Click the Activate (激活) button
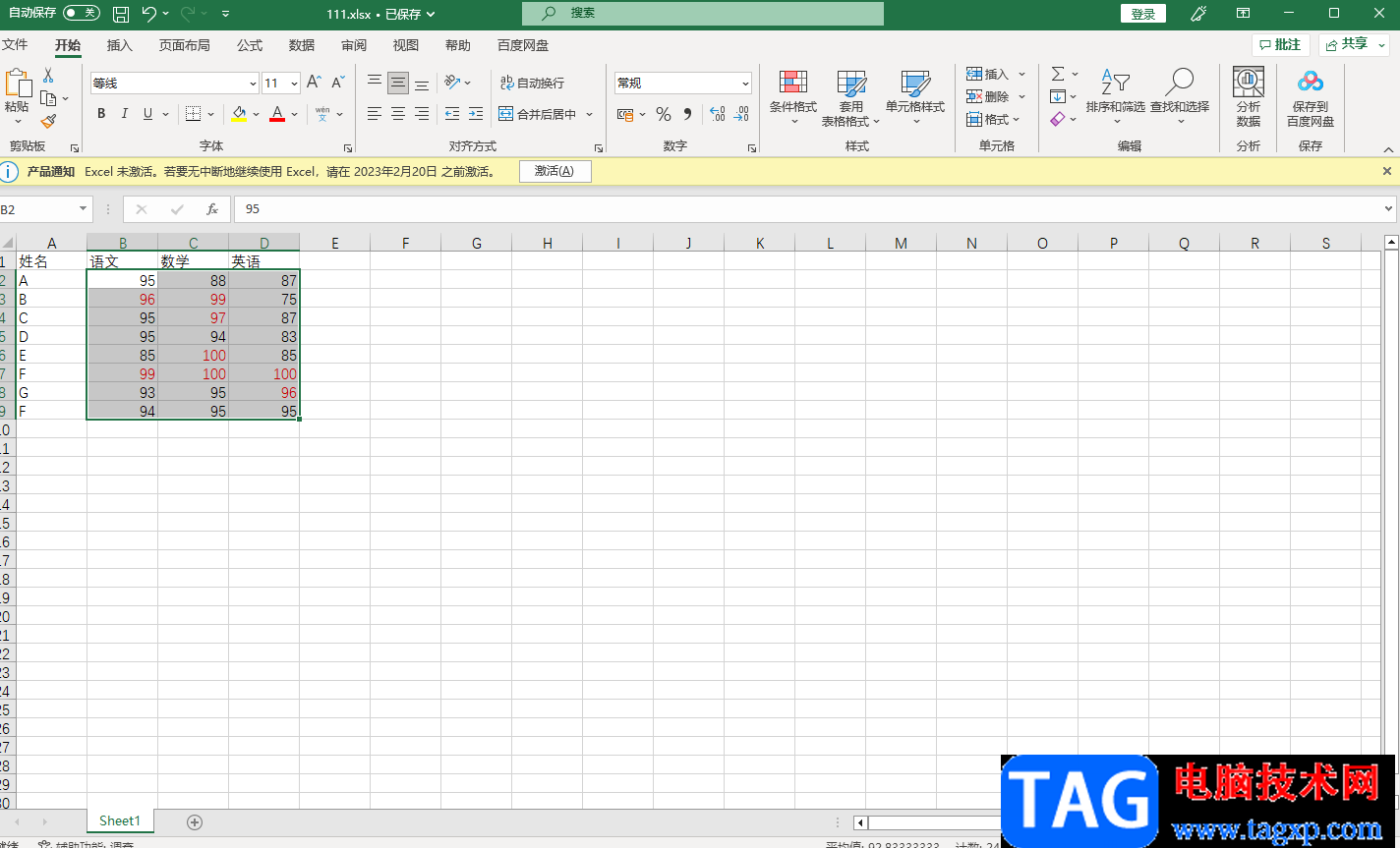Image resolution: width=1400 pixels, height=848 pixels. coord(554,171)
